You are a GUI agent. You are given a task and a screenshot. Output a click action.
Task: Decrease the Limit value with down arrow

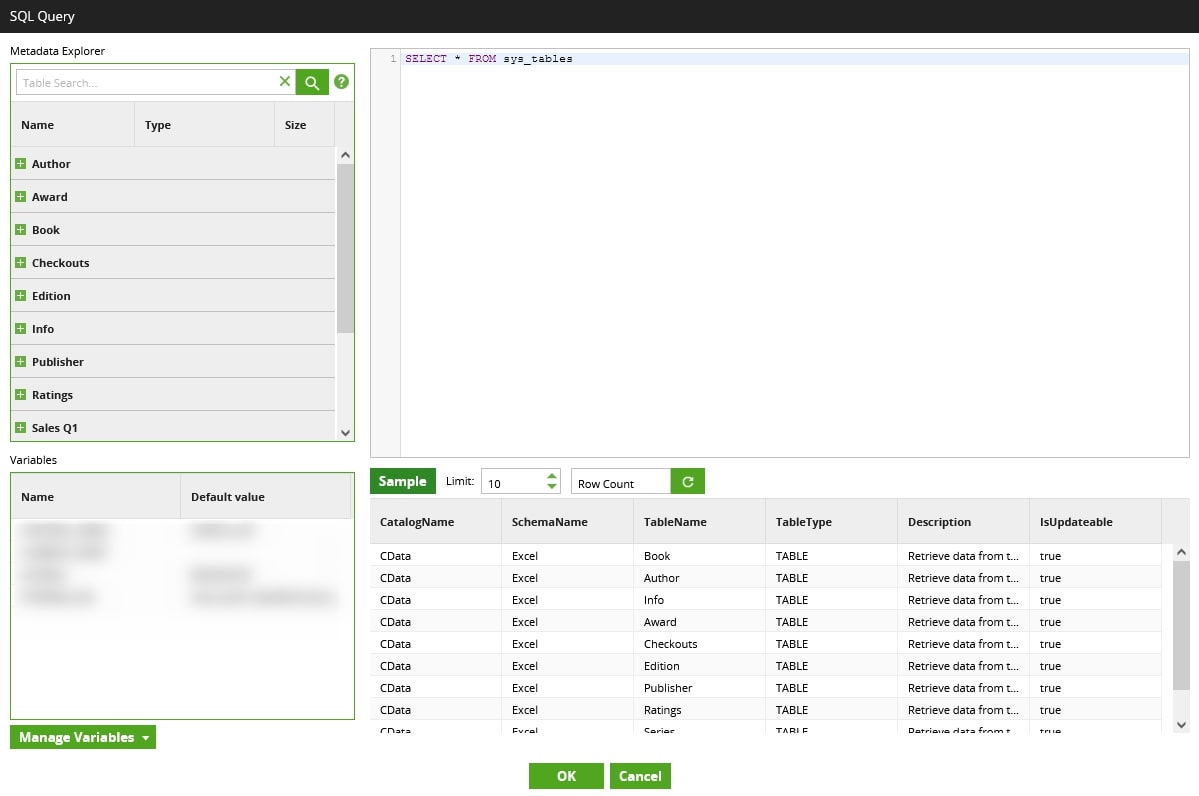point(551,486)
